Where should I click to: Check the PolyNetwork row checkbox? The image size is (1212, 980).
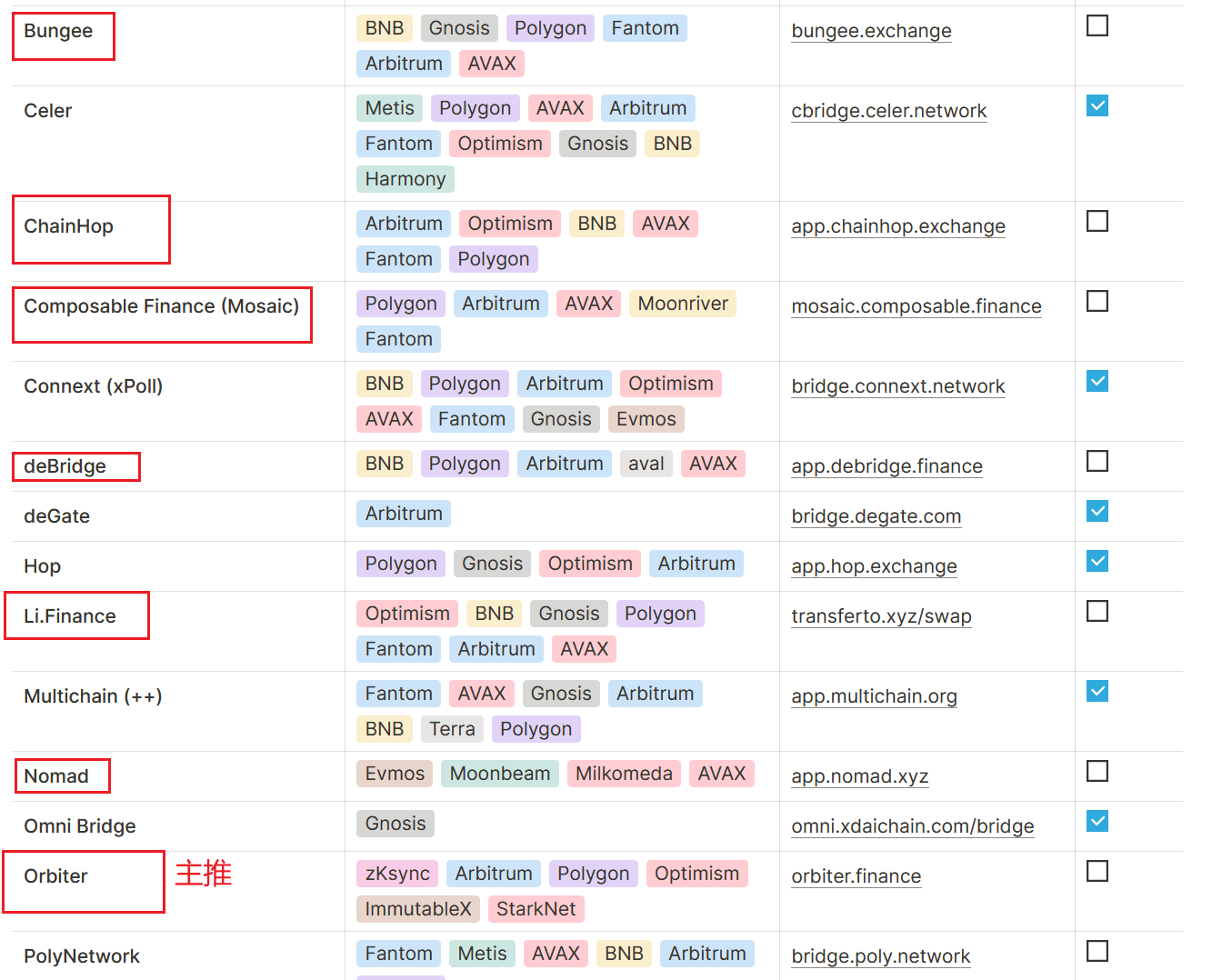1097,951
